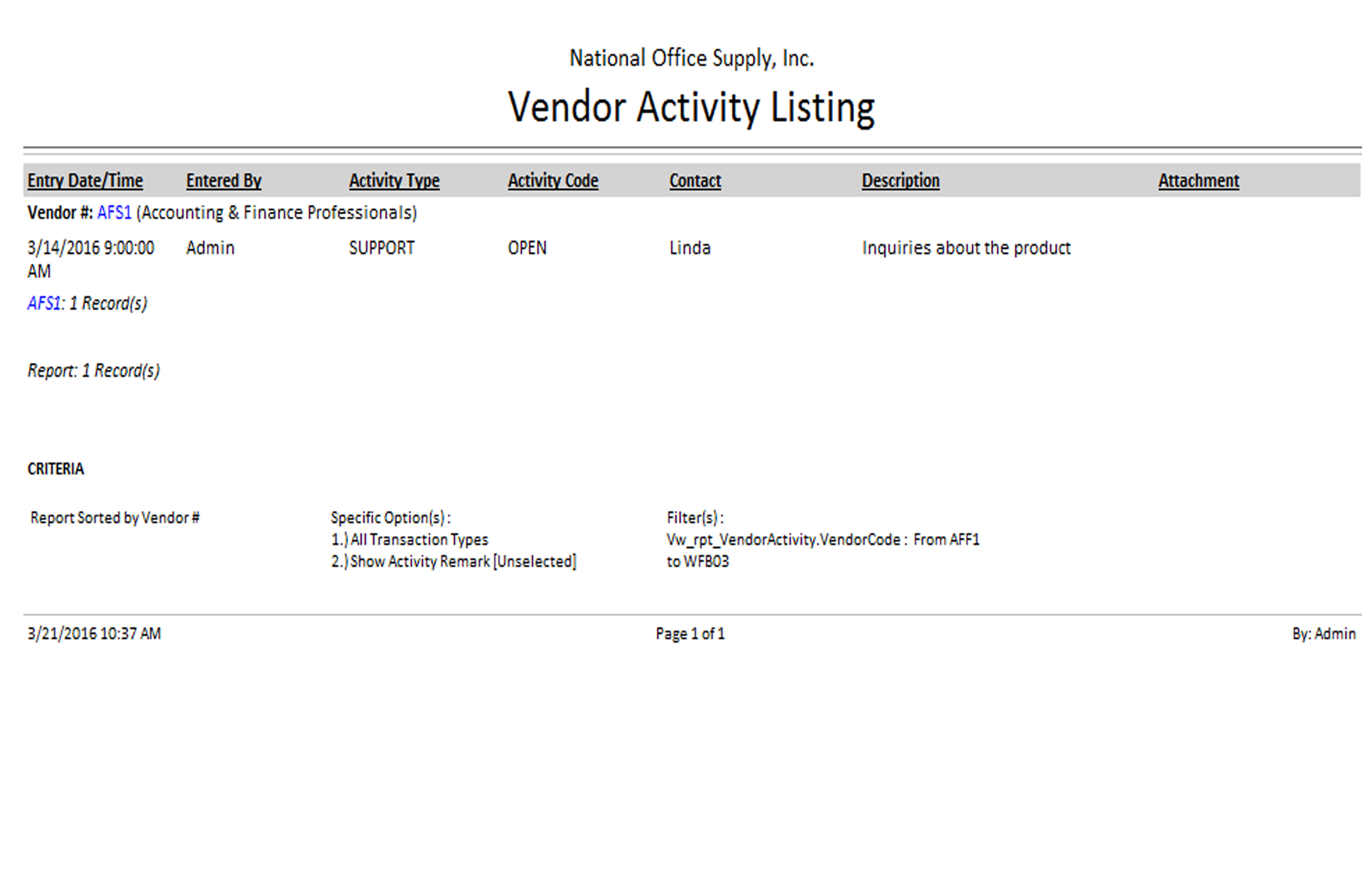Image resolution: width=1372 pixels, height=878 pixels.
Task: Select the Vendor Activity Listing title
Action: [x=691, y=107]
